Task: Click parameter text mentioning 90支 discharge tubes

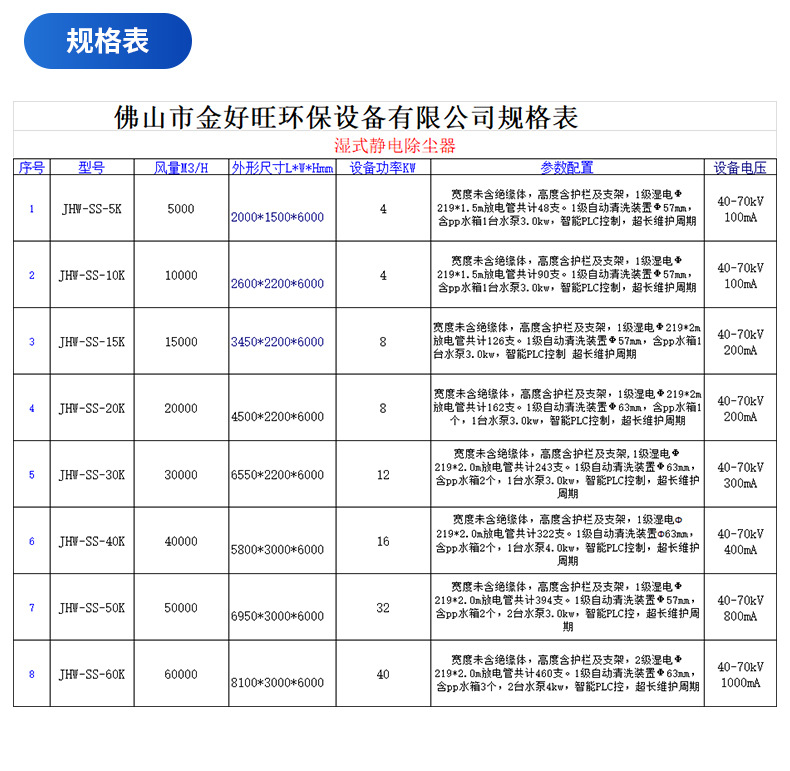Action: click(567, 274)
